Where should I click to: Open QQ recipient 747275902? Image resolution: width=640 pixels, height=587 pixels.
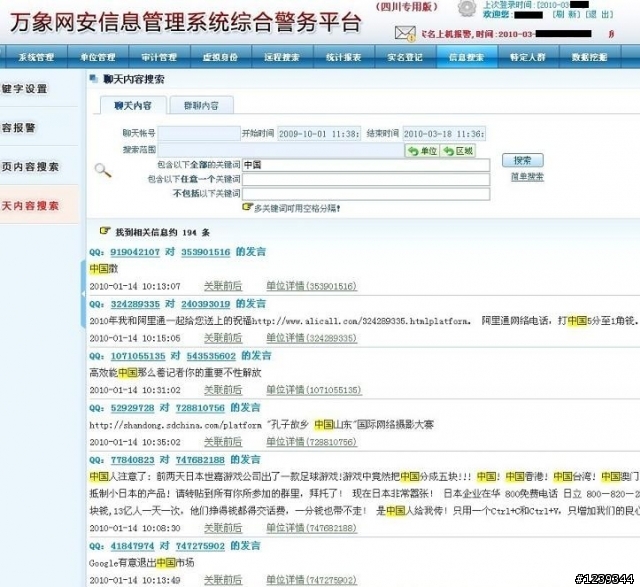click(200, 546)
